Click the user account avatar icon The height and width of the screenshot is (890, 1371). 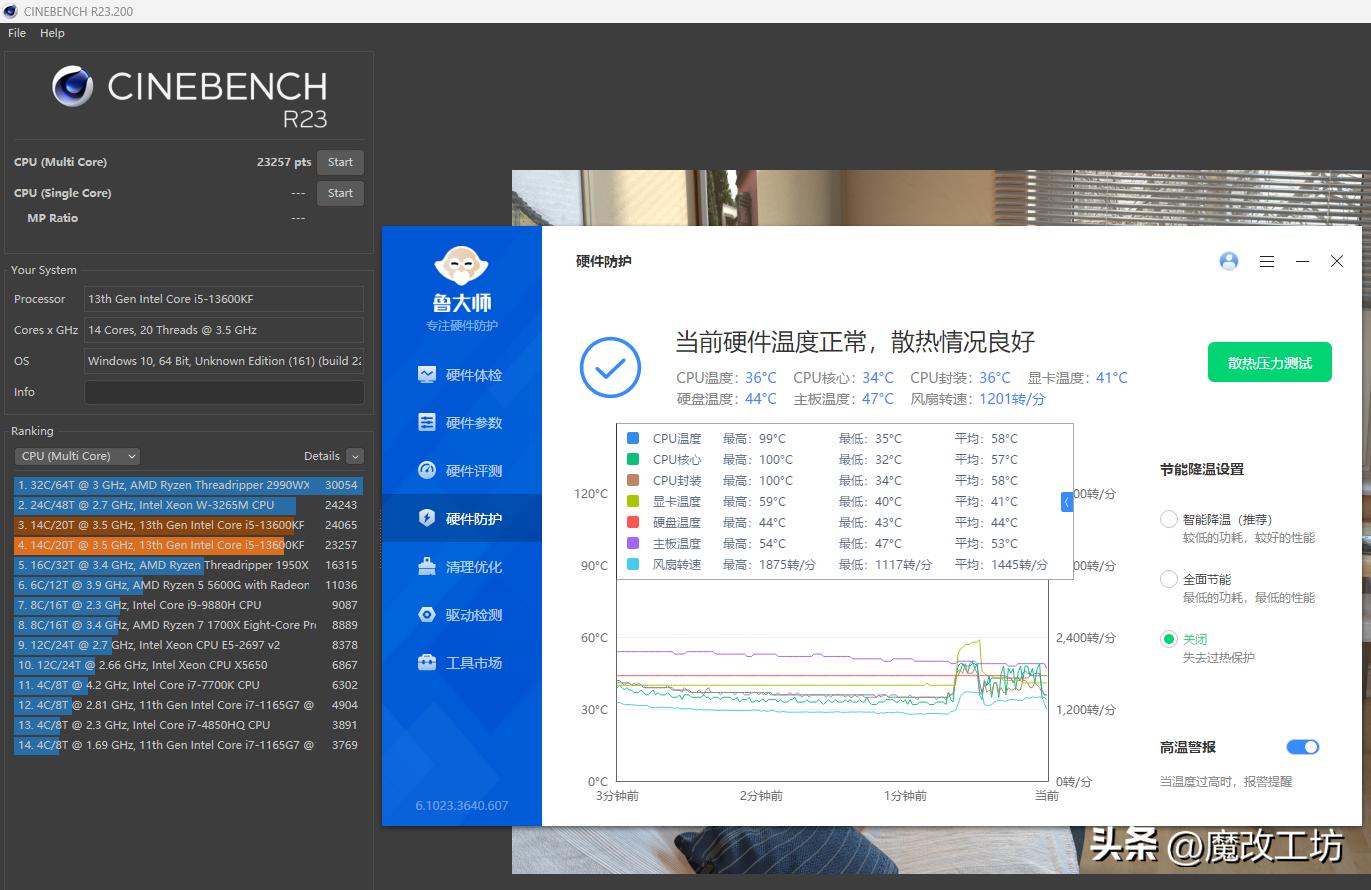pyautogui.click(x=1228, y=261)
